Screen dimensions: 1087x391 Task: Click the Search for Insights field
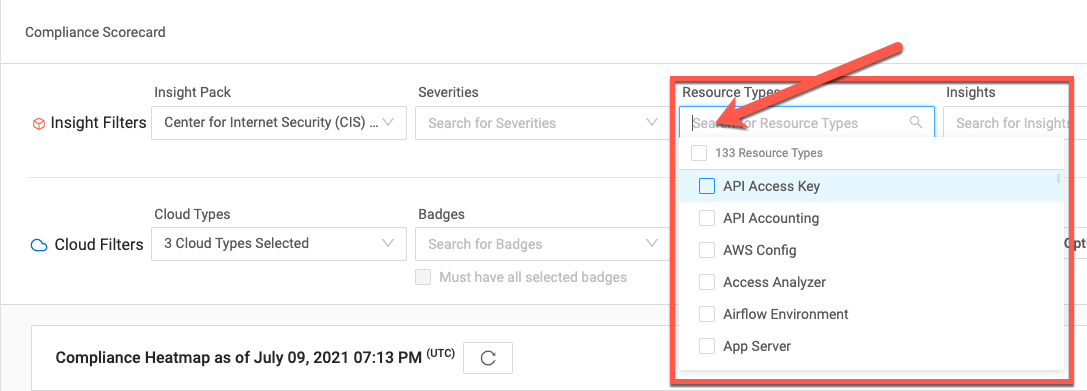pos(1015,123)
